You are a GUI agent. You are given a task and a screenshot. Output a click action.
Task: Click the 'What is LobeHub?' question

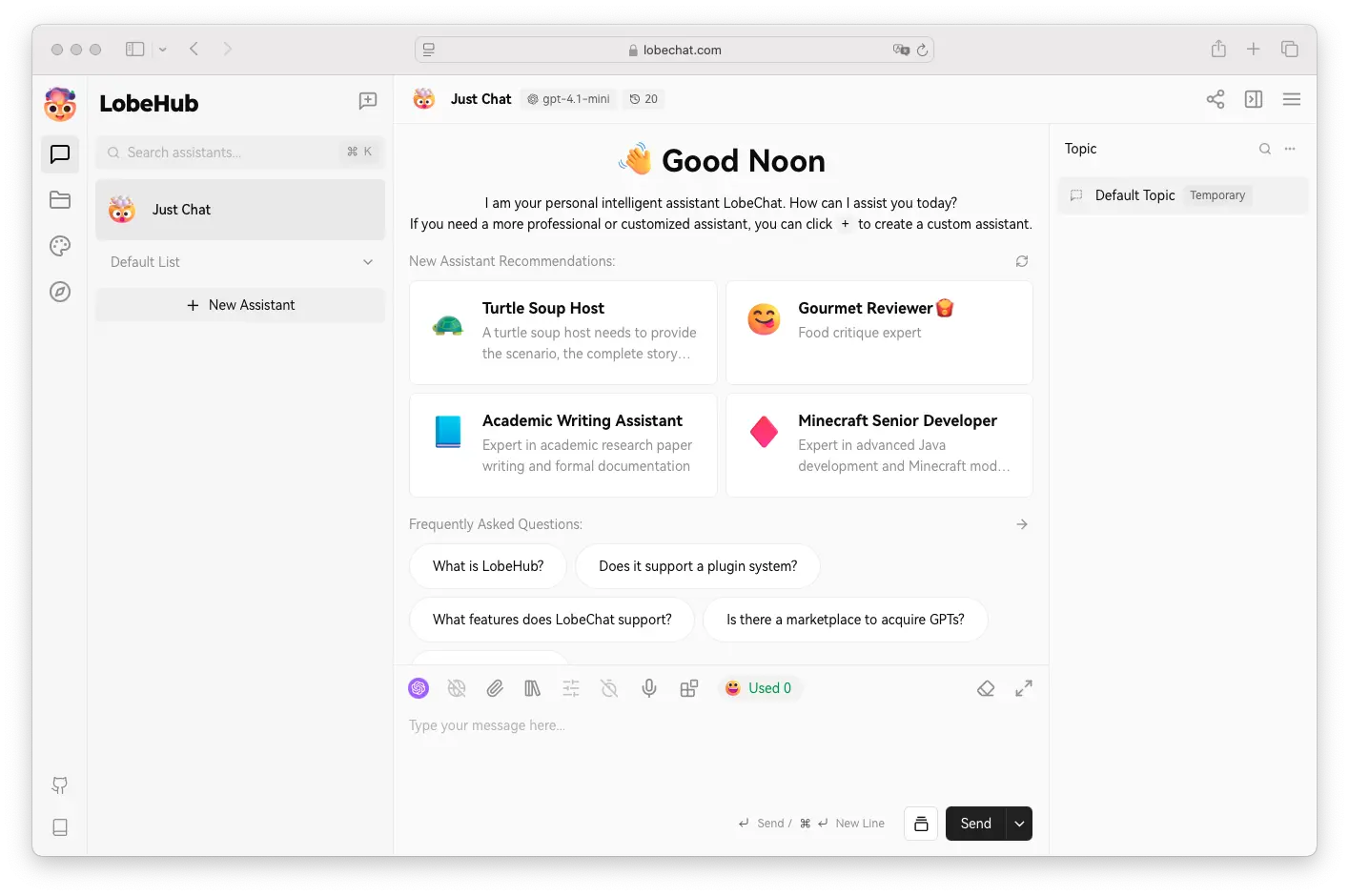pyautogui.click(x=488, y=566)
